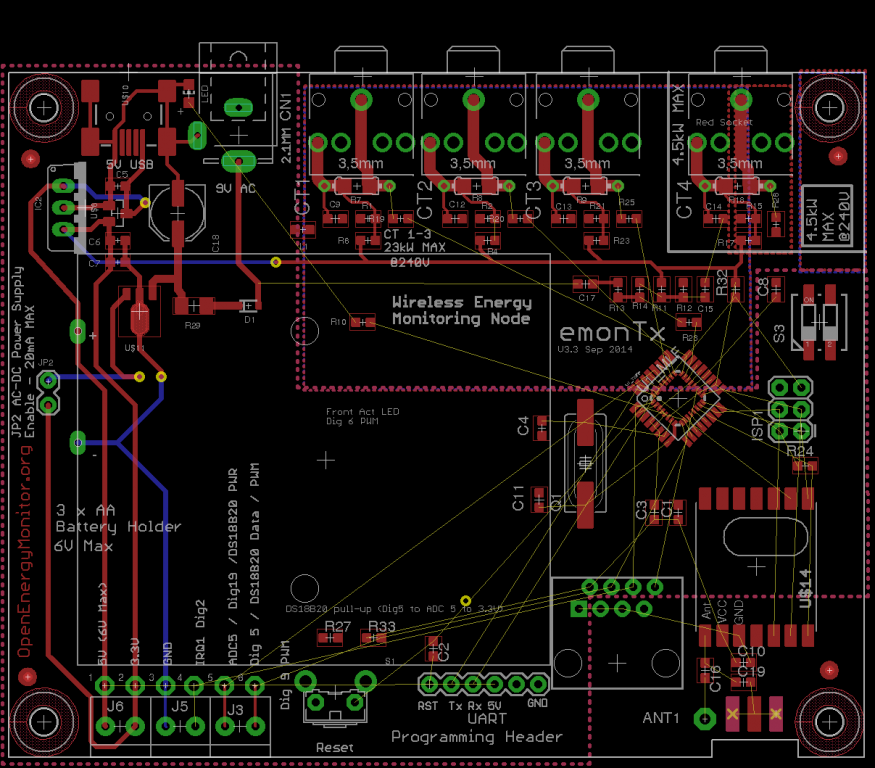This screenshot has width=875, height=768.
Task: Select the crystal oscillator between C4 and C11
Action: [585, 463]
